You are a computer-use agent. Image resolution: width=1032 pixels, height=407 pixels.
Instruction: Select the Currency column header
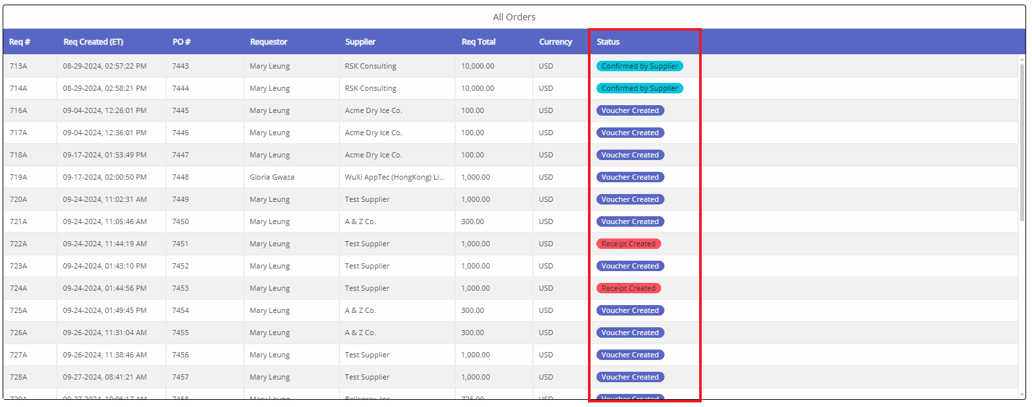[x=555, y=42]
